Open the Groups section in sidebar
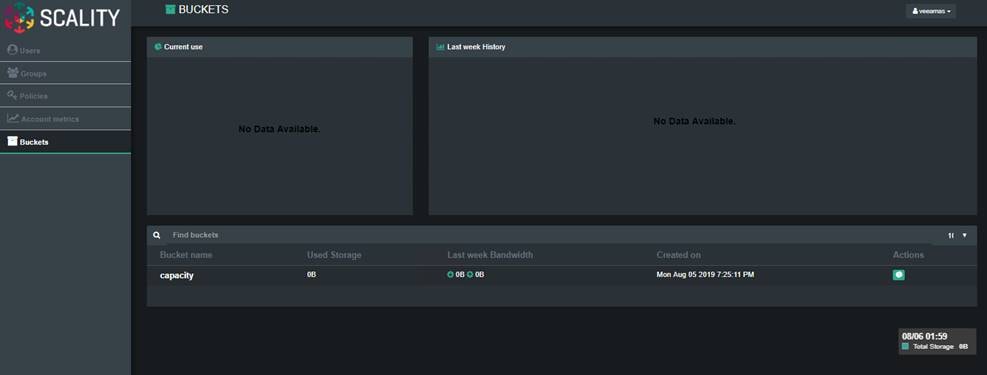 (x=65, y=73)
